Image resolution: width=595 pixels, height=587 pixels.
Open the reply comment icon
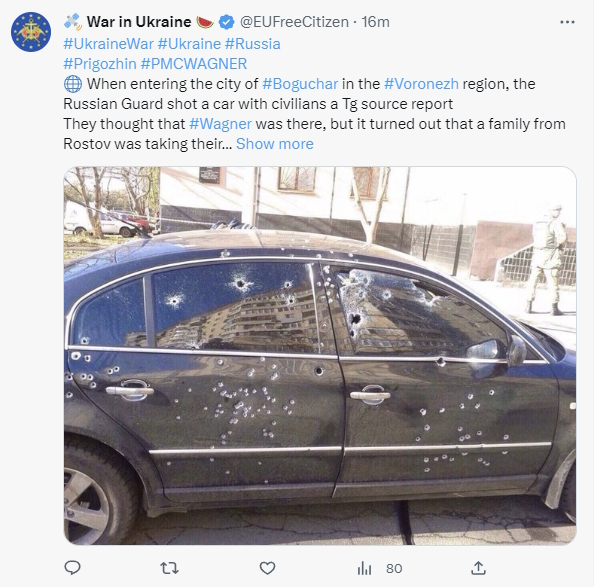tap(72, 568)
